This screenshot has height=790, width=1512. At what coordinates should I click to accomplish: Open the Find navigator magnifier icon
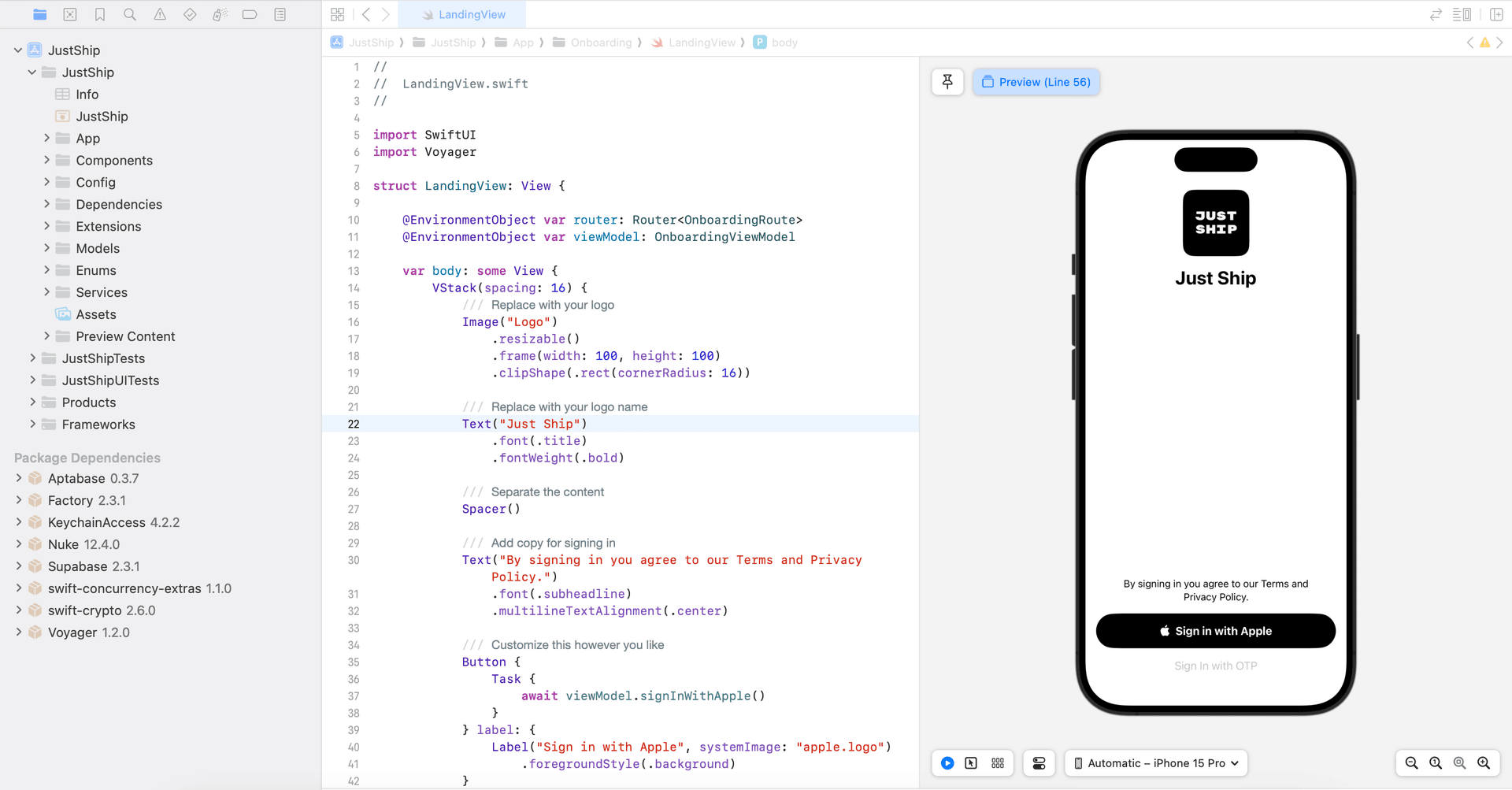point(130,14)
